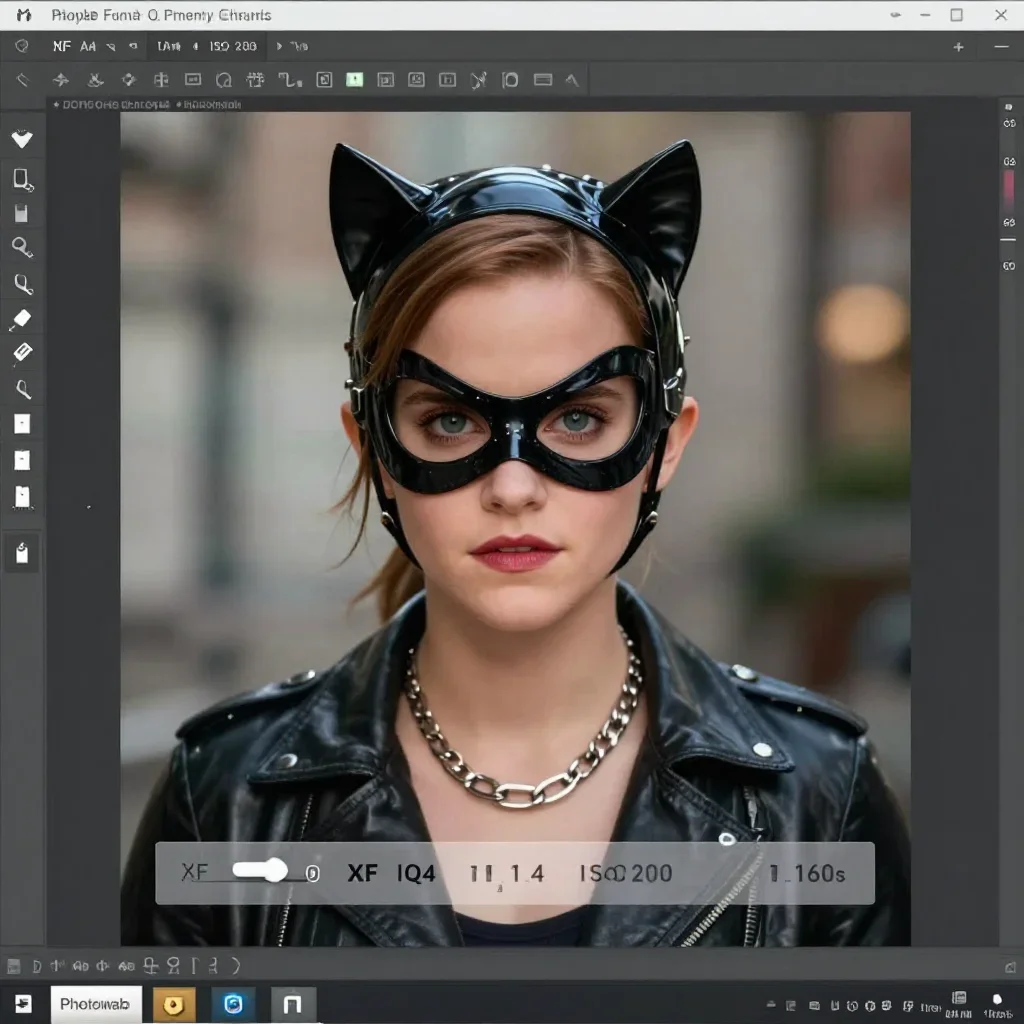Open Photowab in the taskbar
This screenshot has width=1024, height=1024.
96,1004
